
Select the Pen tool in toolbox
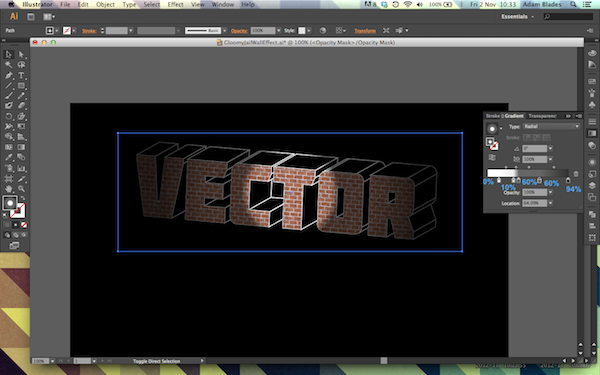point(8,75)
